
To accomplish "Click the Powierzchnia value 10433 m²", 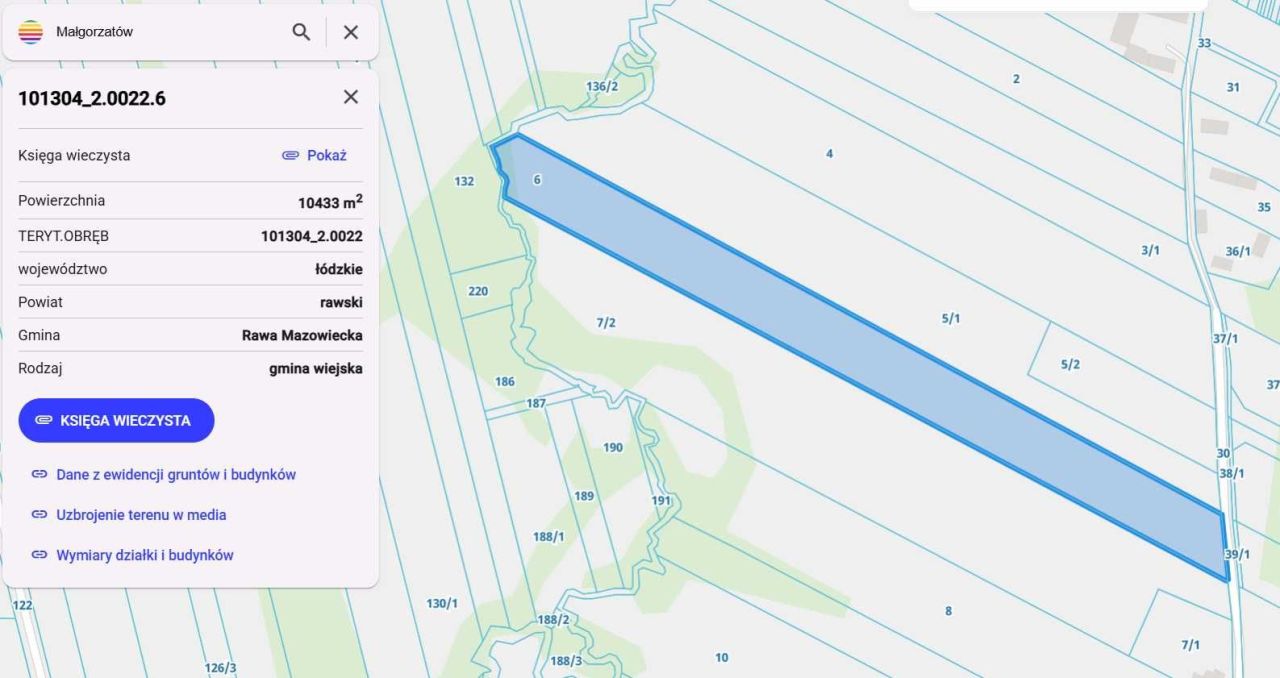I will point(330,202).
